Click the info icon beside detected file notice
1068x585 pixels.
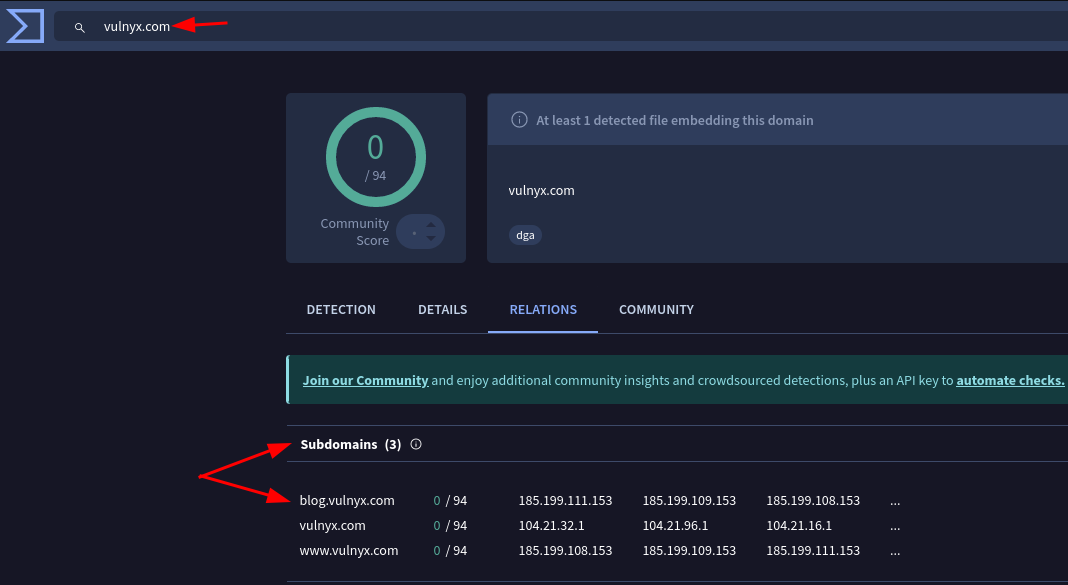coord(519,120)
